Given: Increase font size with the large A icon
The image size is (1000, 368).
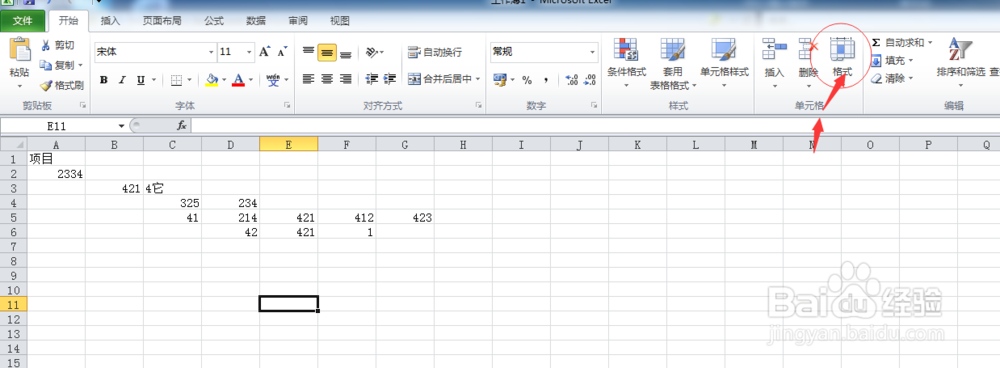Looking at the screenshot, I should tap(265, 52).
